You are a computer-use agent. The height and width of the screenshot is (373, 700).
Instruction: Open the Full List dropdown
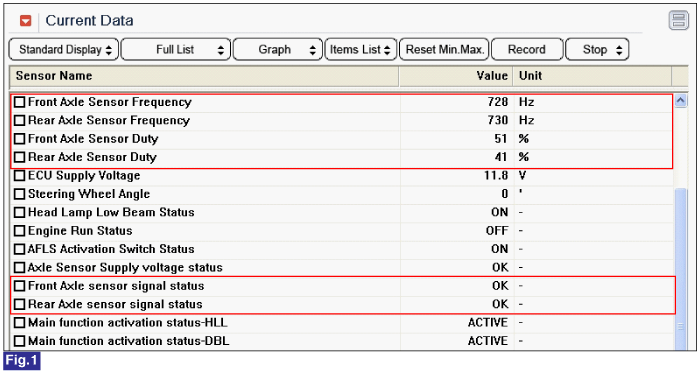tap(175, 50)
